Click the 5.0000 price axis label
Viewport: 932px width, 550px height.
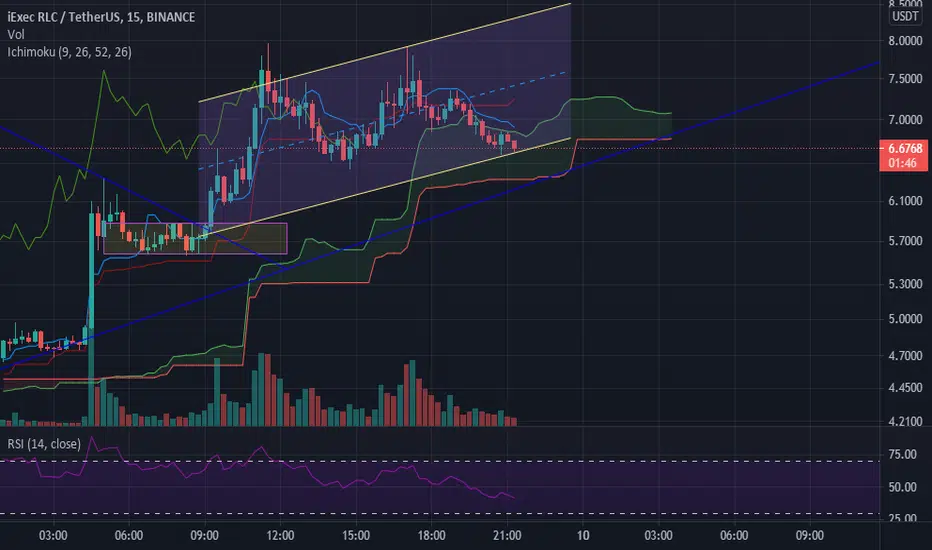click(x=905, y=319)
